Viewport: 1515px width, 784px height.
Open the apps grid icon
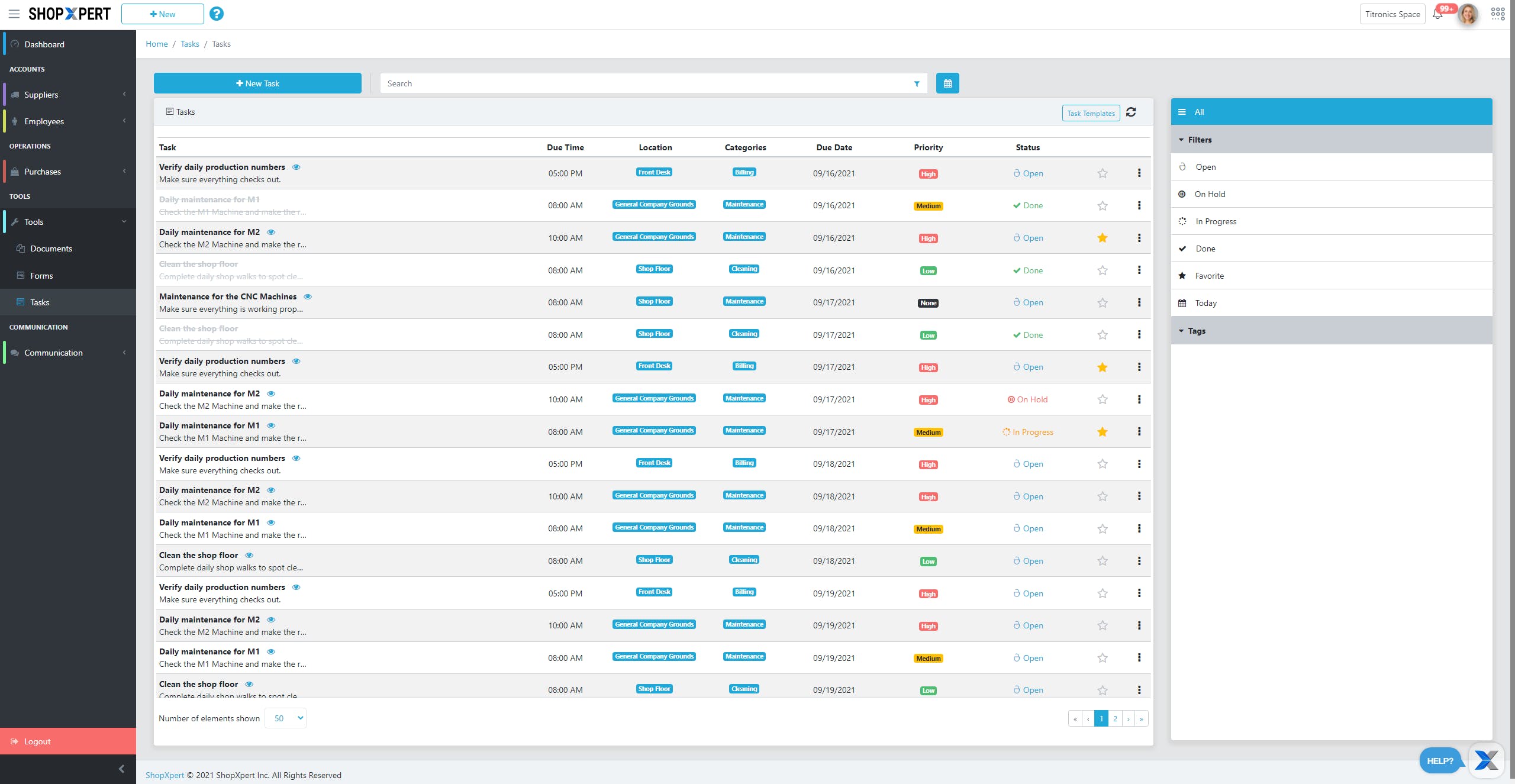click(1498, 14)
